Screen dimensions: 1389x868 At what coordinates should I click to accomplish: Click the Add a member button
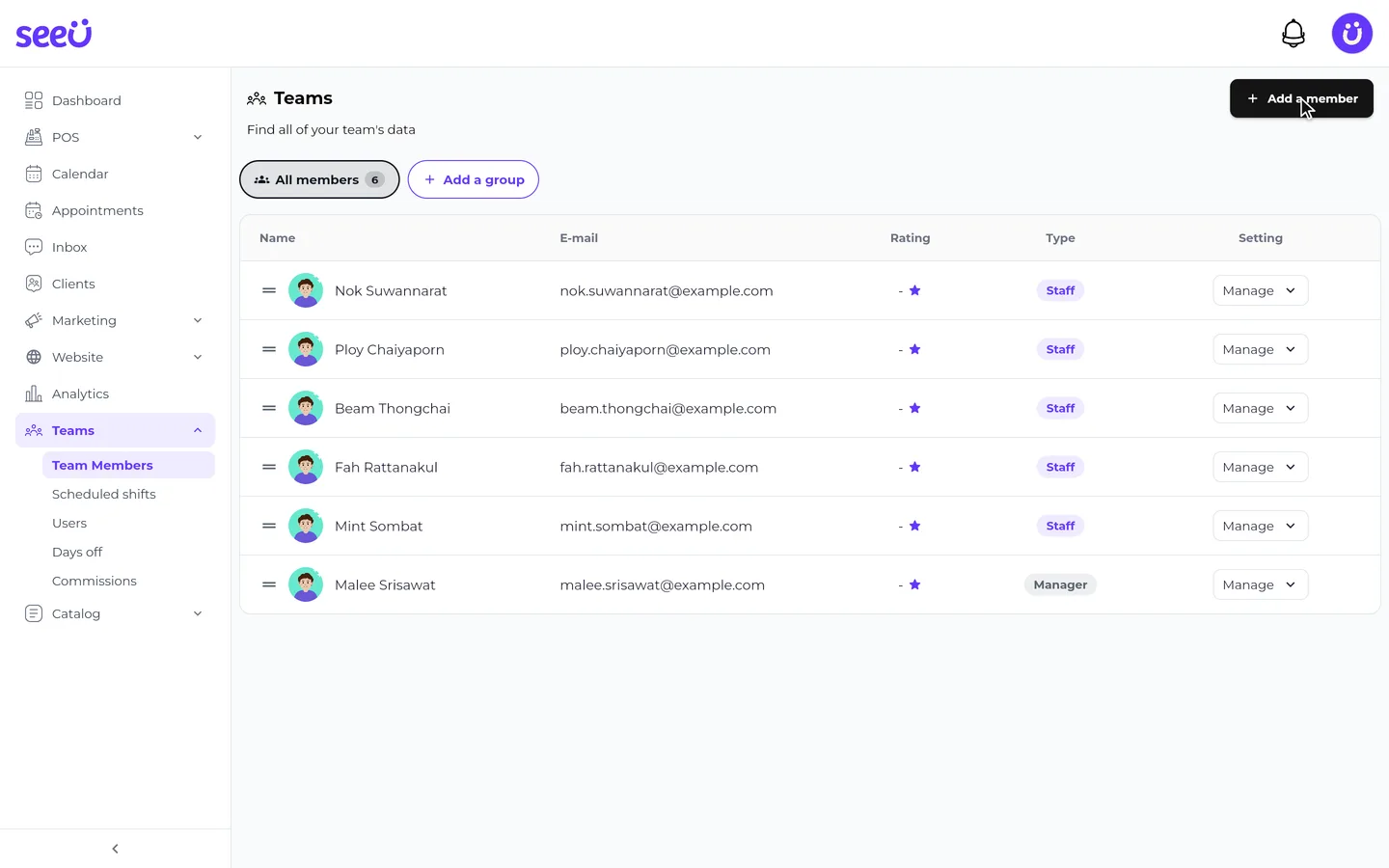click(x=1301, y=98)
